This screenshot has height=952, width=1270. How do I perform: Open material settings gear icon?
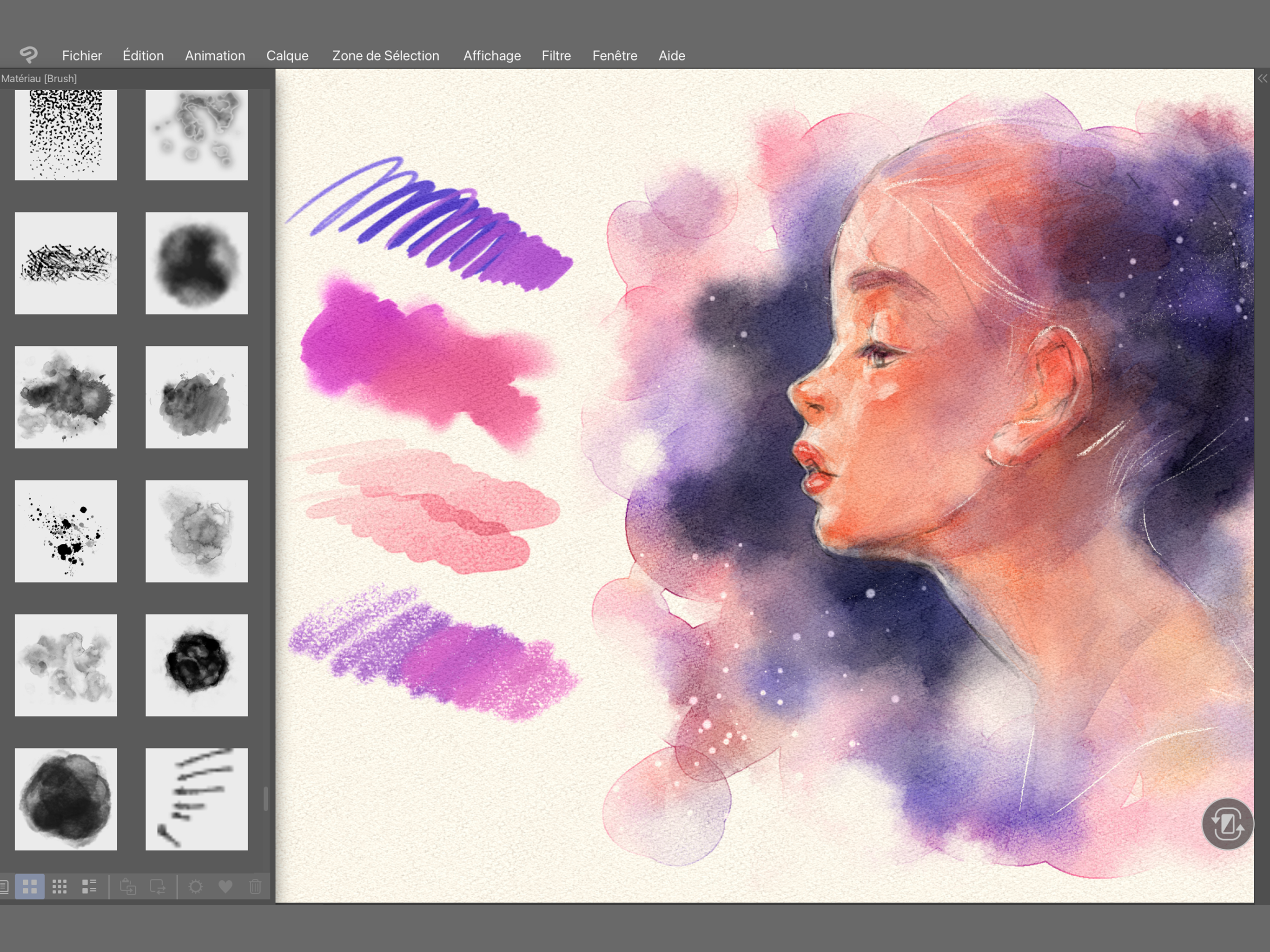tap(196, 886)
